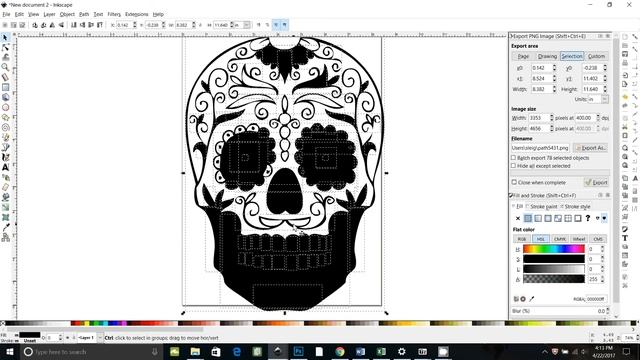Select the Eraser tool
640x360 pixels.
pyautogui.click(x=5, y=187)
